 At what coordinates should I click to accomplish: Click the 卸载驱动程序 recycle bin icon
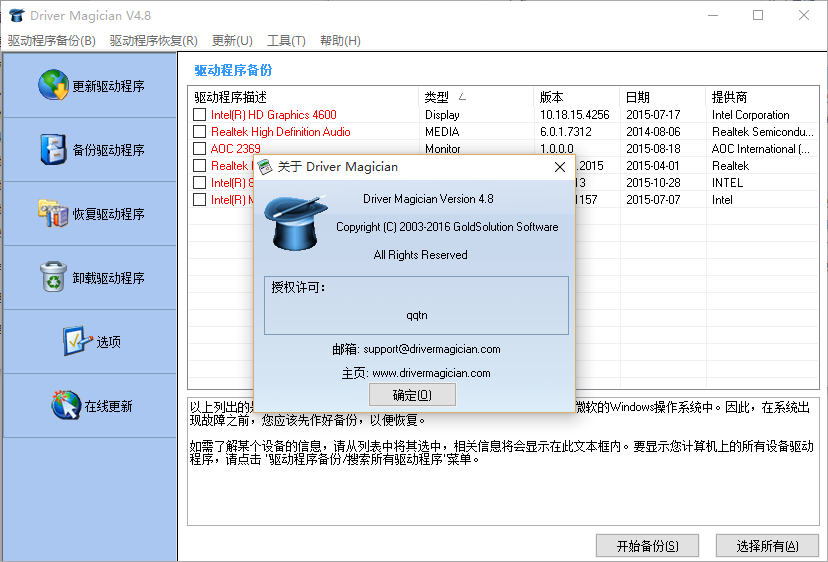click(53, 278)
